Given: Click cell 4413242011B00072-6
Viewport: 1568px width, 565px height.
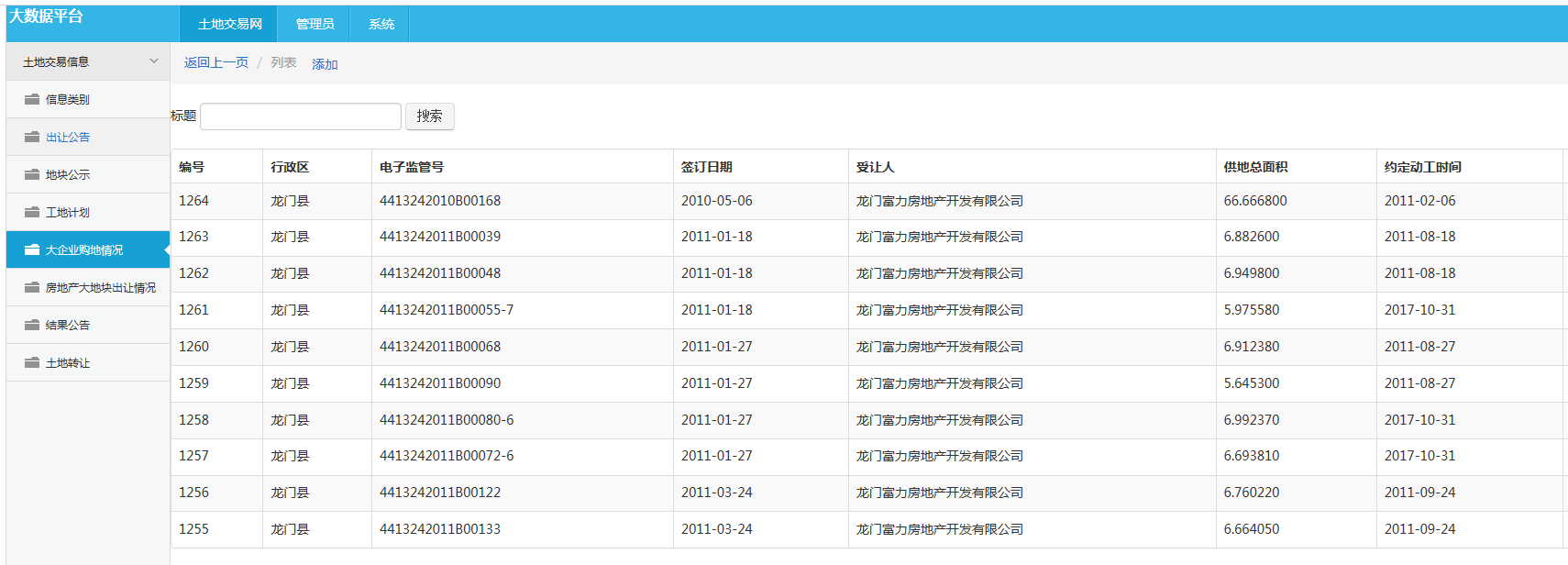Looking at the screenshot, I should pos(447,456).
